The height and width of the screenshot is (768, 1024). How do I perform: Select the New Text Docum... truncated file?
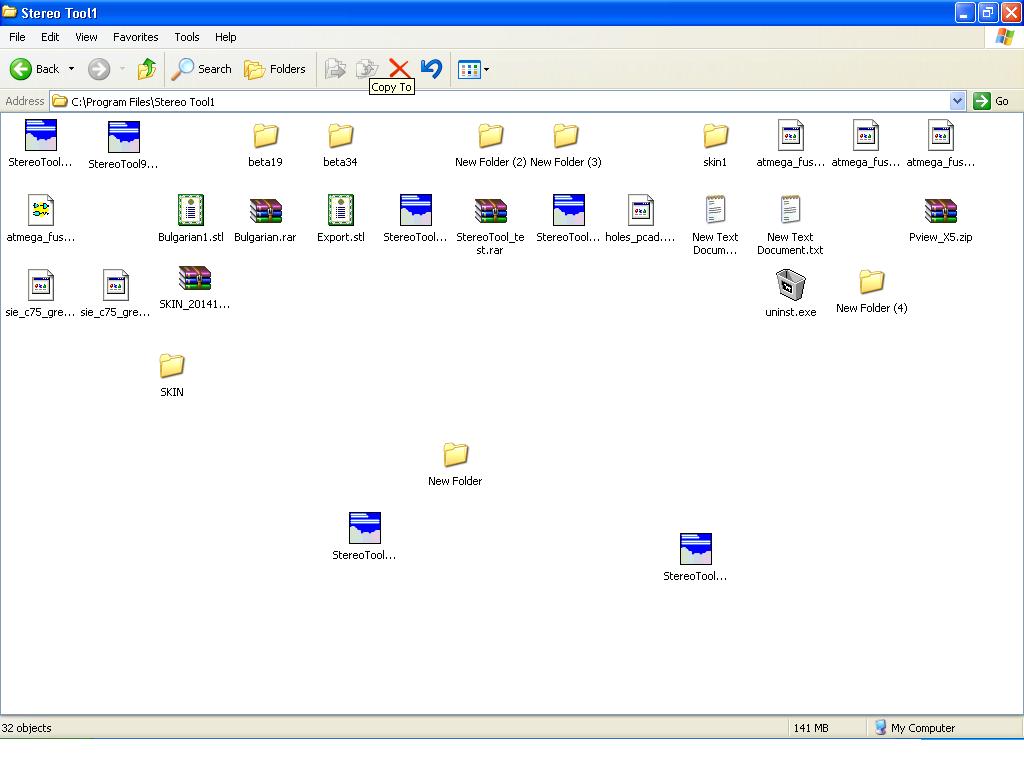(715, 225)
